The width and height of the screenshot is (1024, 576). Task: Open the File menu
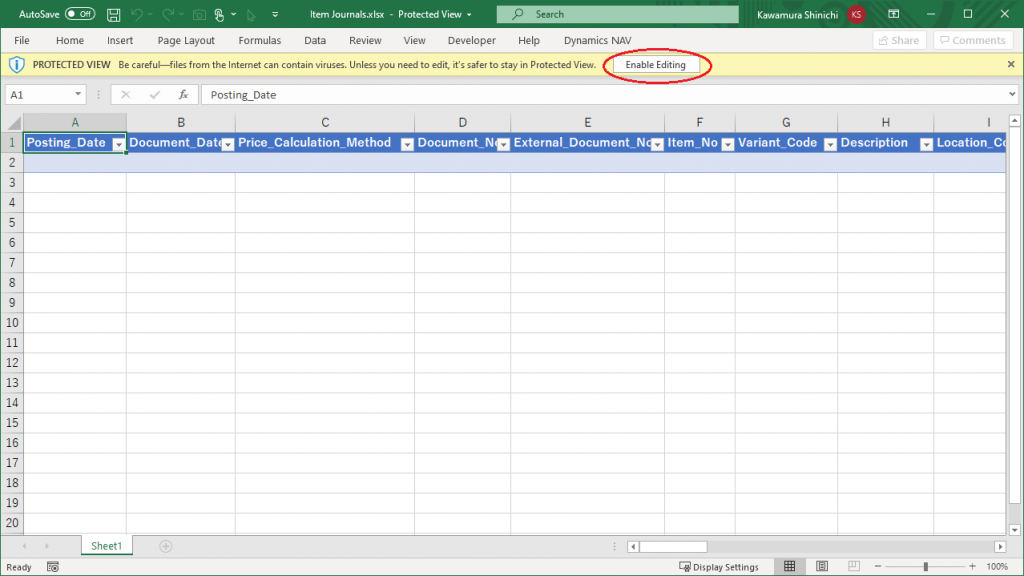tap(22, 40)
